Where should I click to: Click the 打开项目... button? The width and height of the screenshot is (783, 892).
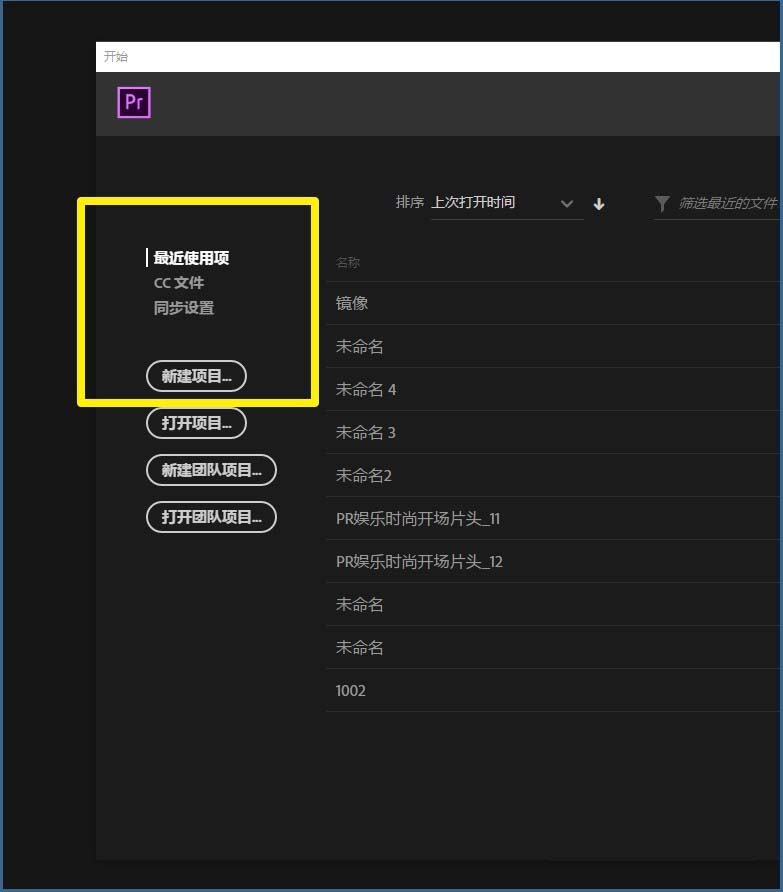(196, 423)
